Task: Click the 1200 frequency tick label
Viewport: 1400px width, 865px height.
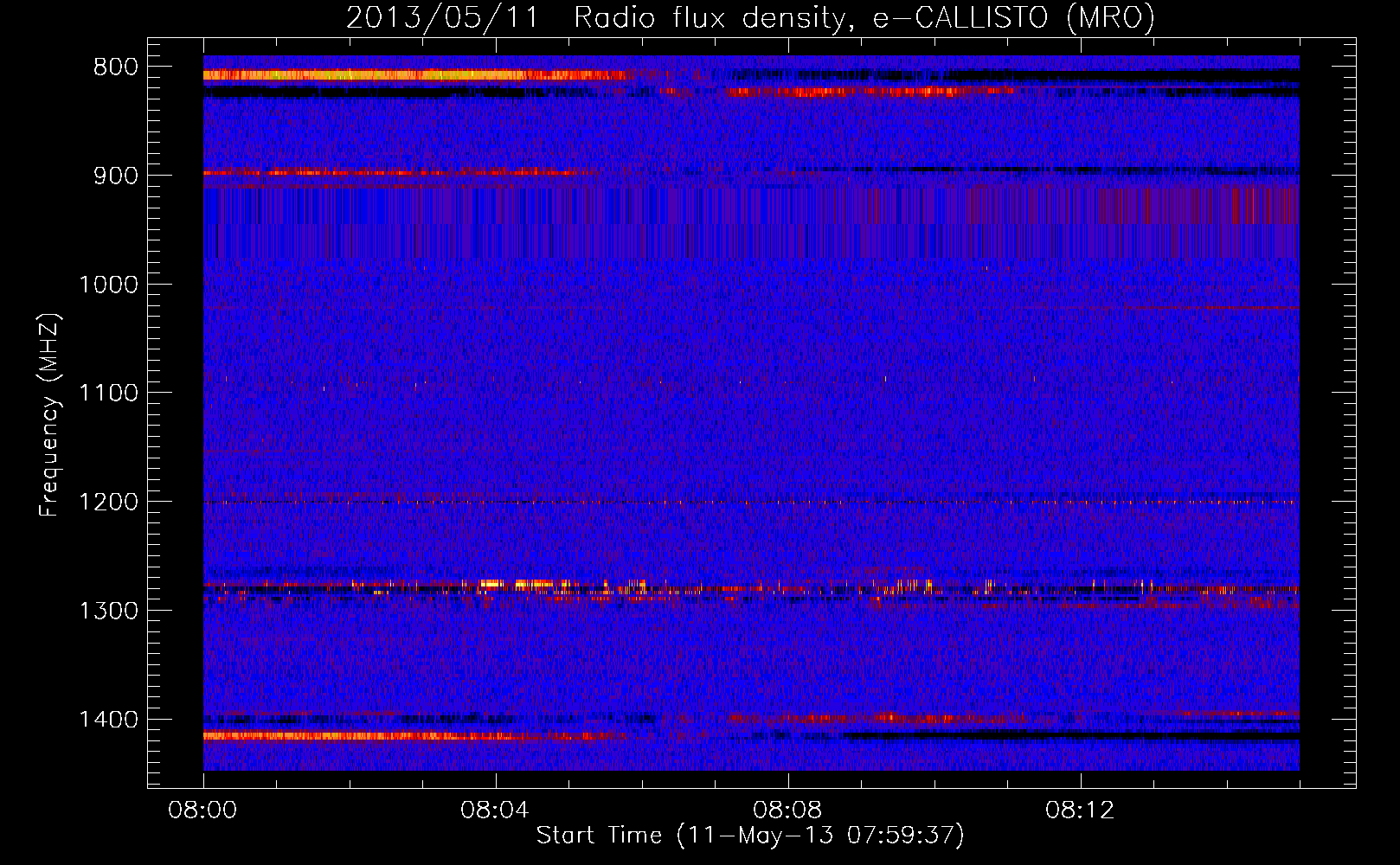Action: tap(108, 502)
